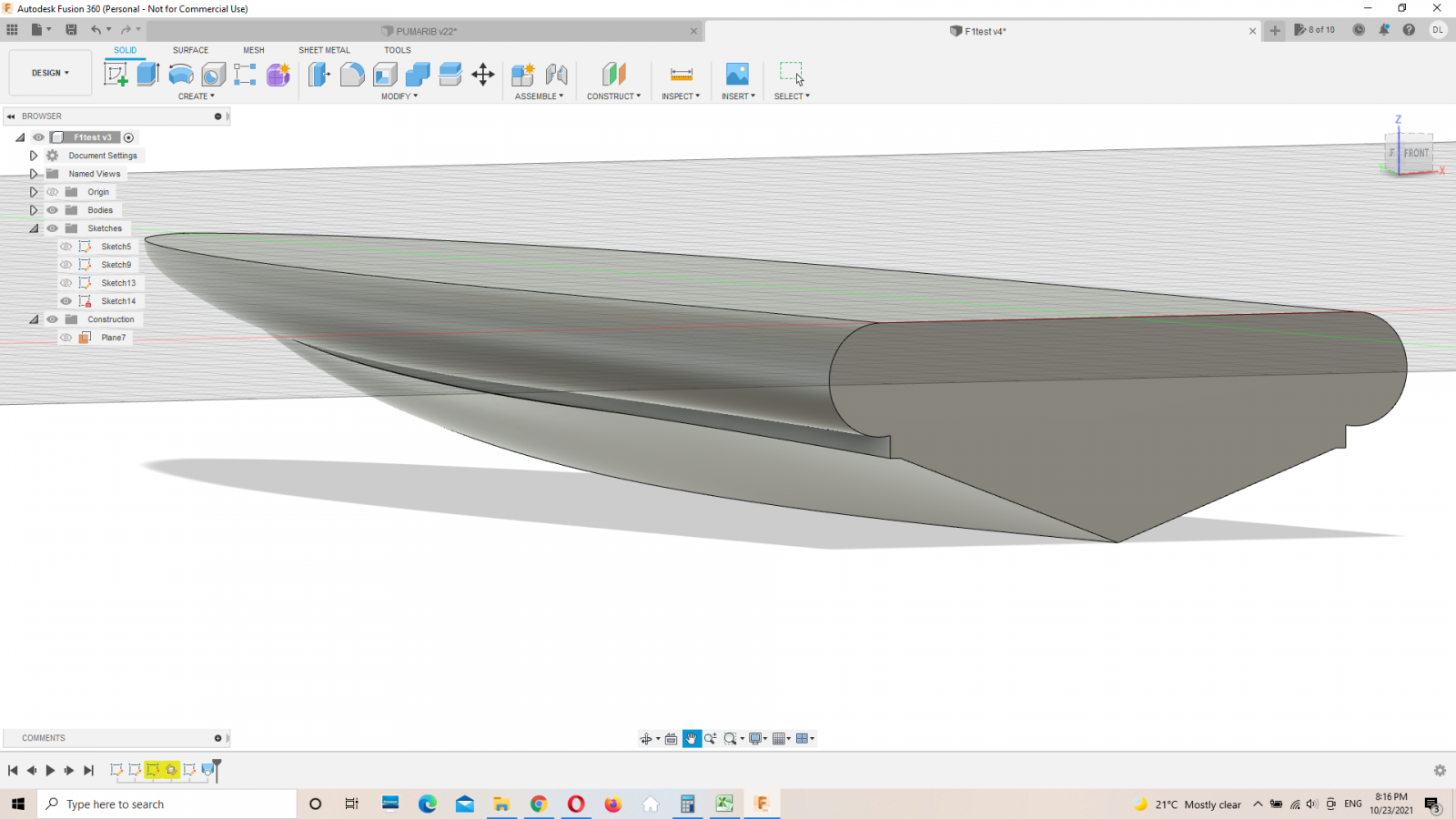Open the CREATE dropdown menu

(197, 96)
